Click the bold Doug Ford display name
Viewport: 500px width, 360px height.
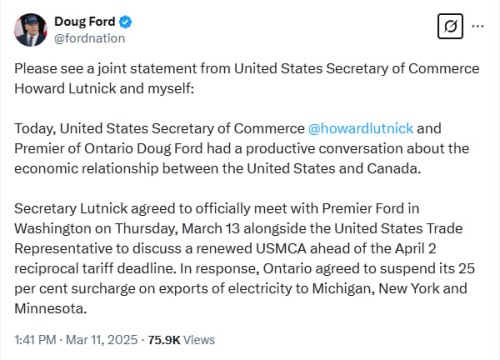point(85,22)
